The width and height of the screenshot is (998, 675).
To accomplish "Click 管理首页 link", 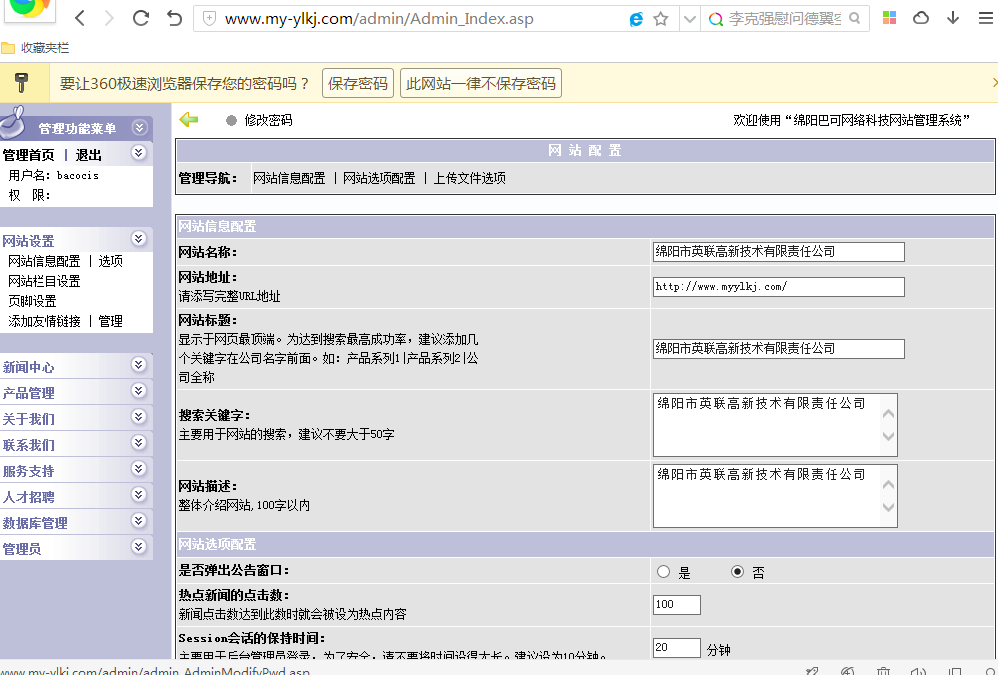I will coord(29,155).
